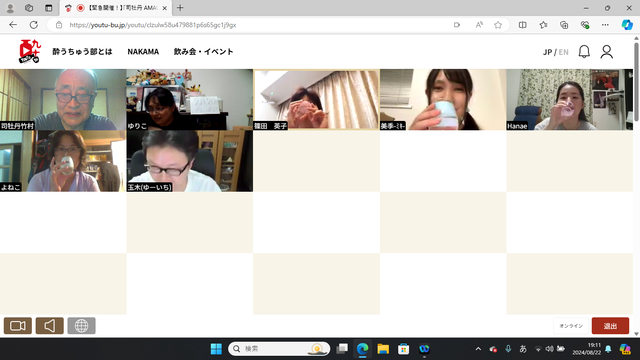This screenshot has width=640, height=360.
Task: Open browser essentials heart icon
Action: coord(585,25)
